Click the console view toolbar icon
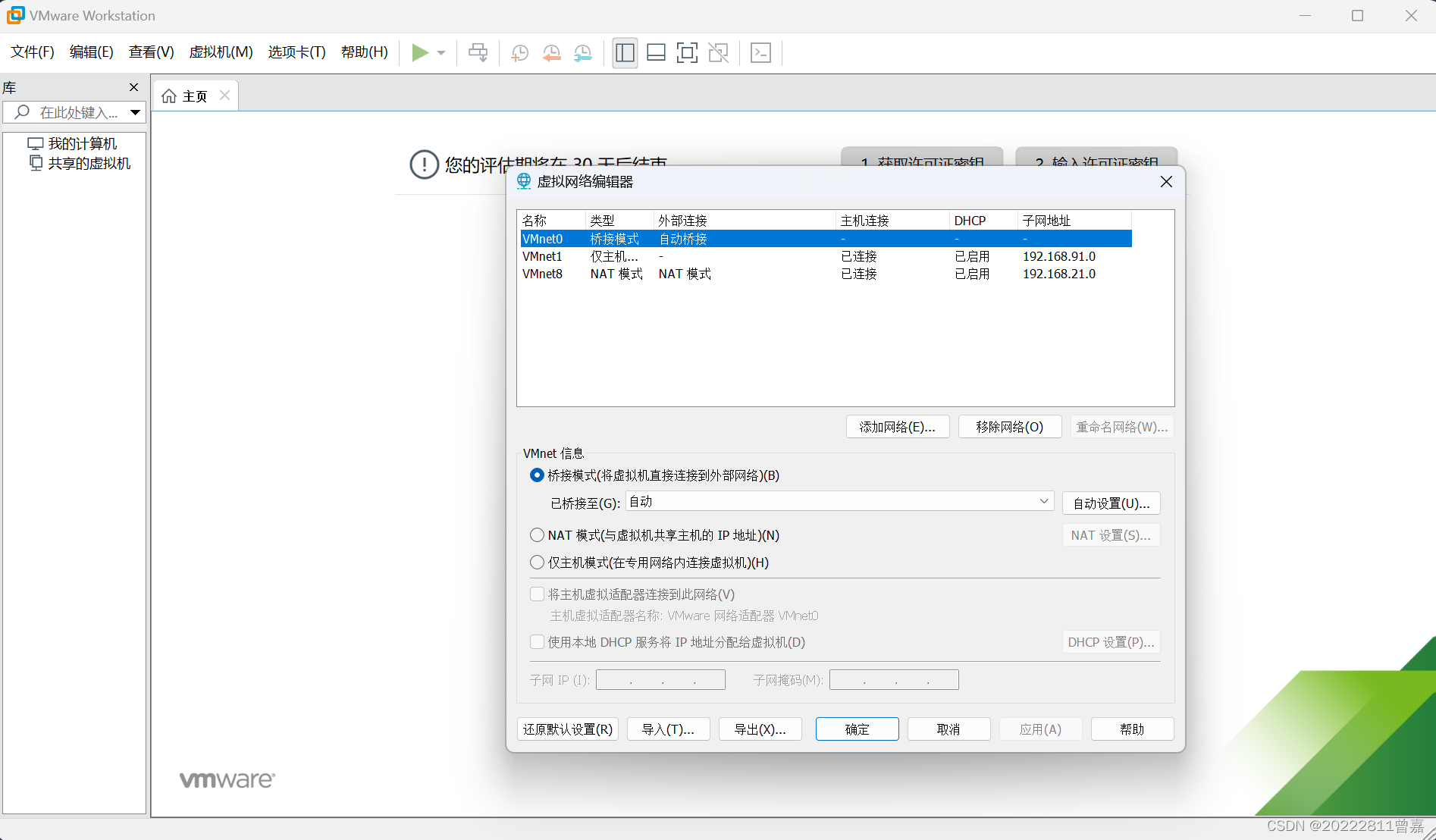 [x=760, y=52]
